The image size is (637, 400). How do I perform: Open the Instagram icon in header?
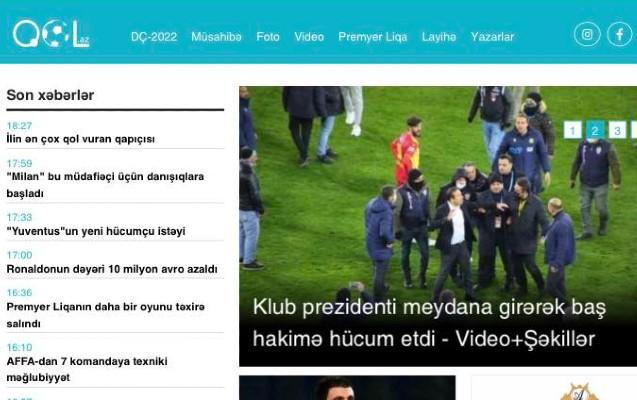coord(587,35)
